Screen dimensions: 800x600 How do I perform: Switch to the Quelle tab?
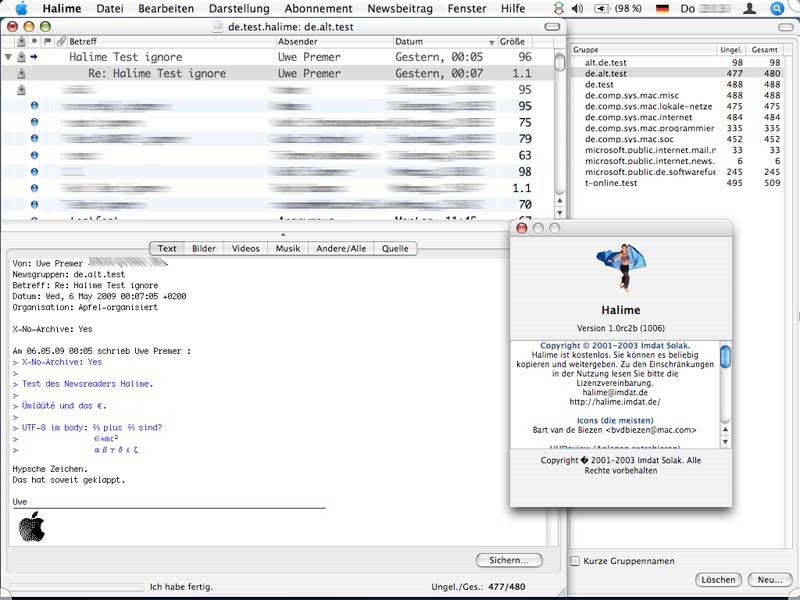pos(395,248)
